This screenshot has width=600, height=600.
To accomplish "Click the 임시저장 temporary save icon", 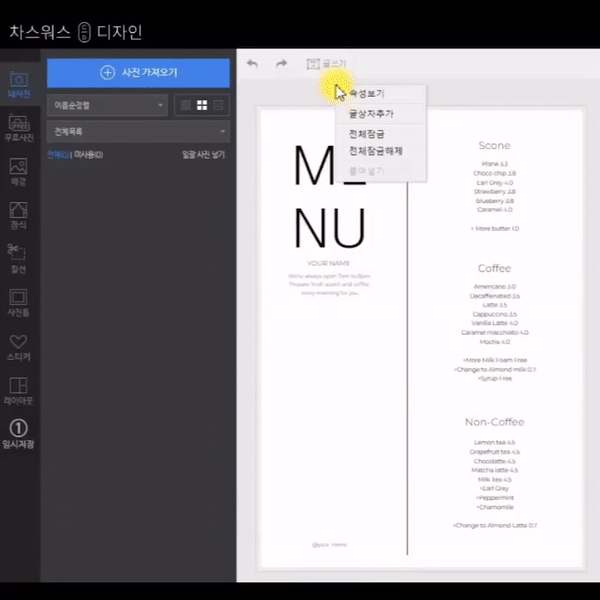I will (18, 434).
